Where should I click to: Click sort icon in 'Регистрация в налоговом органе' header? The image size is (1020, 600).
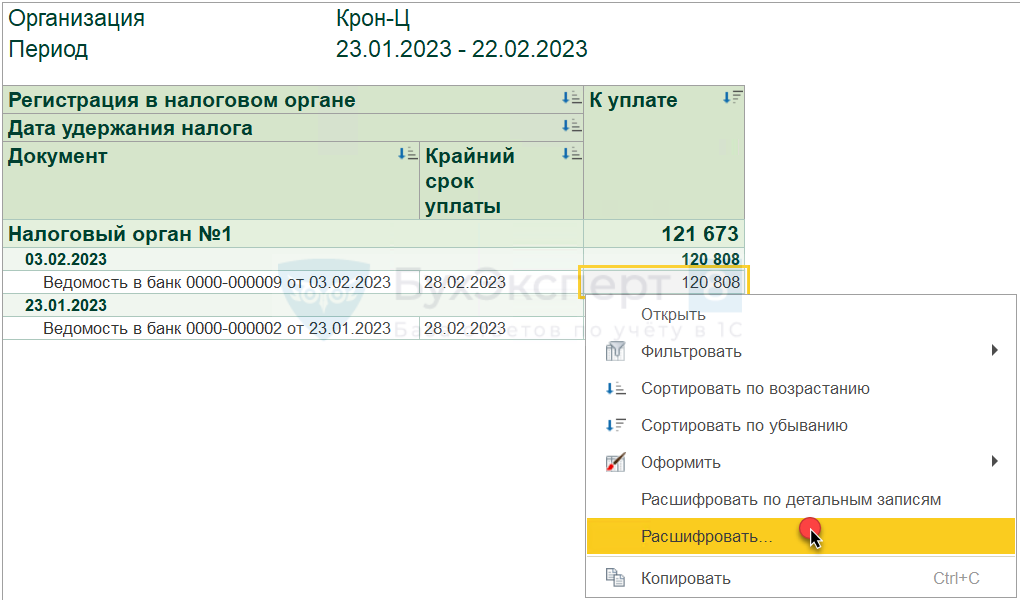coord(571,98)
